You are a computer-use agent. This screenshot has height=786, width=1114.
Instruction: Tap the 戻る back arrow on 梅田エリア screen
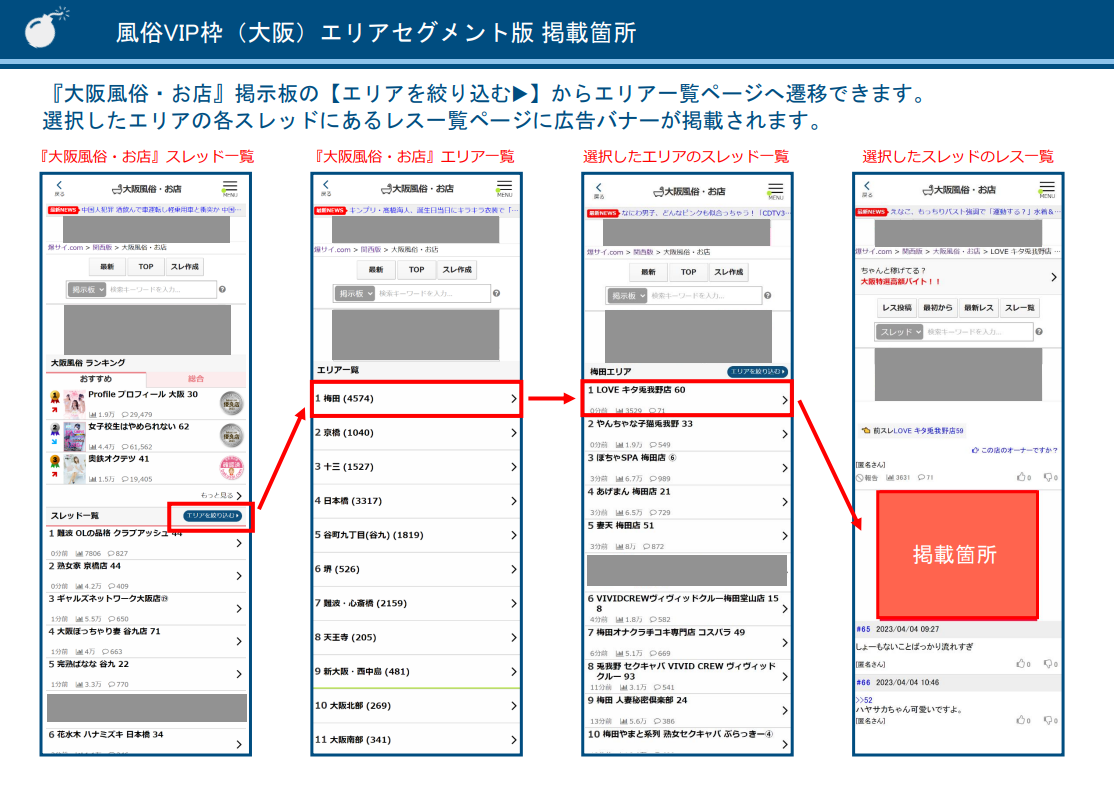click(x=599, y=190)
